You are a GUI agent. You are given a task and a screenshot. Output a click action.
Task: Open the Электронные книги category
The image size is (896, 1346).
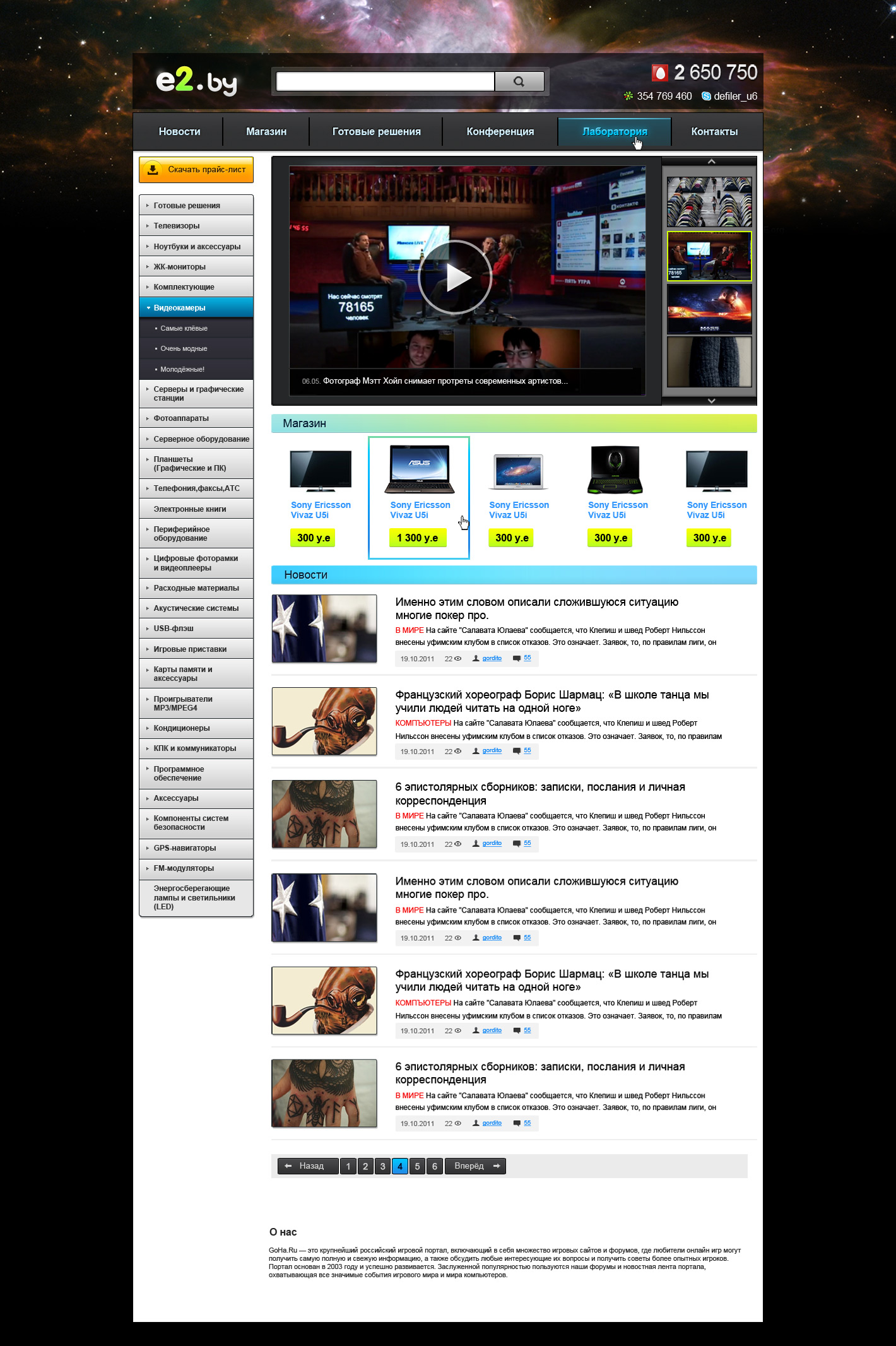(196, 509)
